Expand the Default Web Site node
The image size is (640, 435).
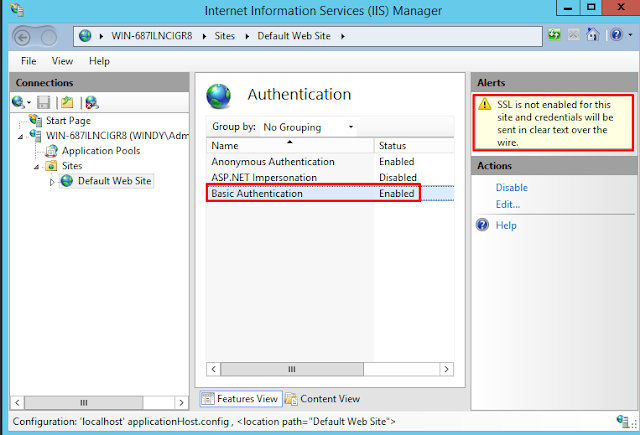[52, 182]
